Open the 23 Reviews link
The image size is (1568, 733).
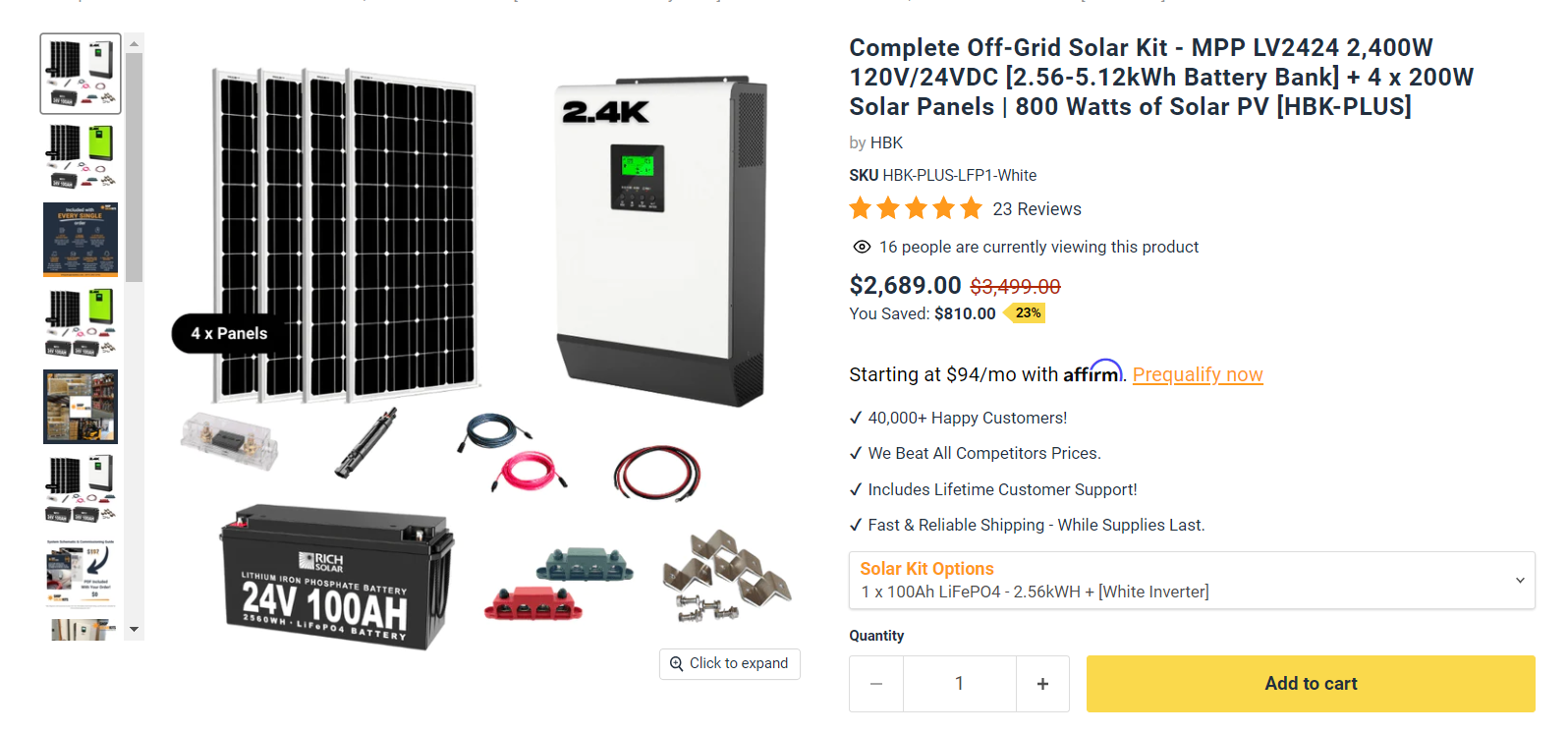point(1036,208)
